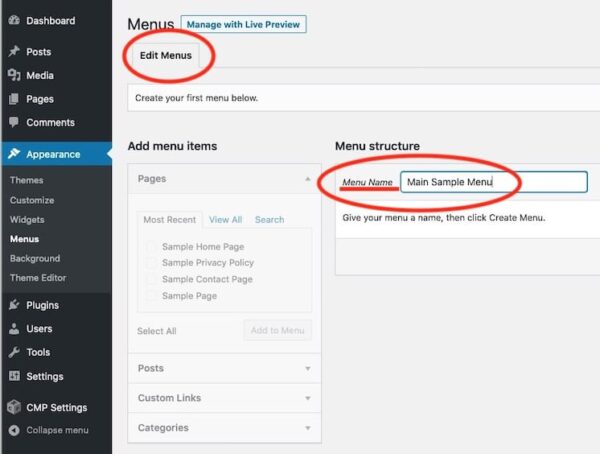This screenshot has height=454, width=600.
Task: Go to Customize submenu
Action: click(32, 200)
